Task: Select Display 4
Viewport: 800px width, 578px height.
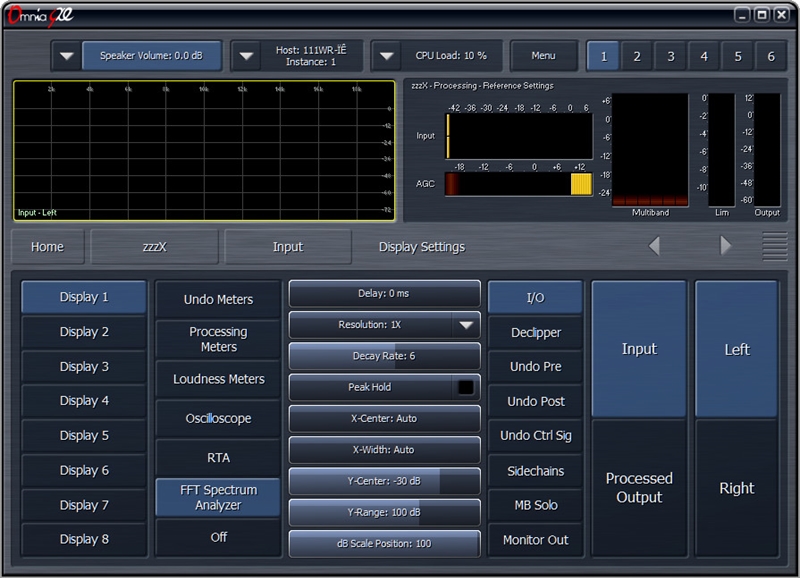Action: [x=84, y=401]
